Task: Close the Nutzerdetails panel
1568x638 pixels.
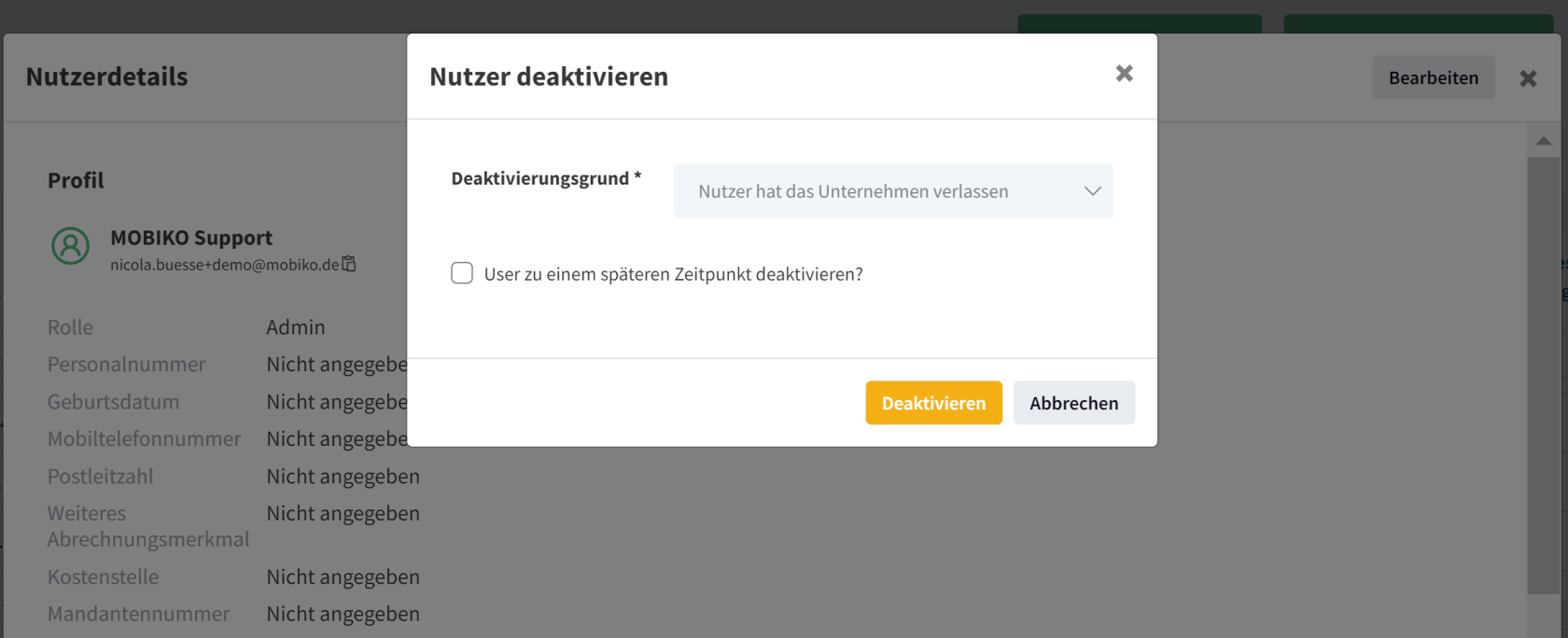Action: click(1527, 78)
